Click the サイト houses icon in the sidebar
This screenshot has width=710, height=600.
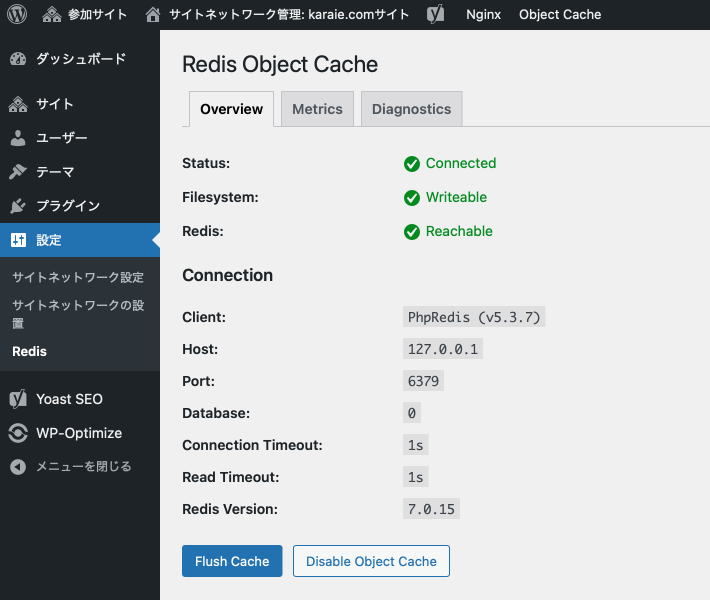coord(18,104)
